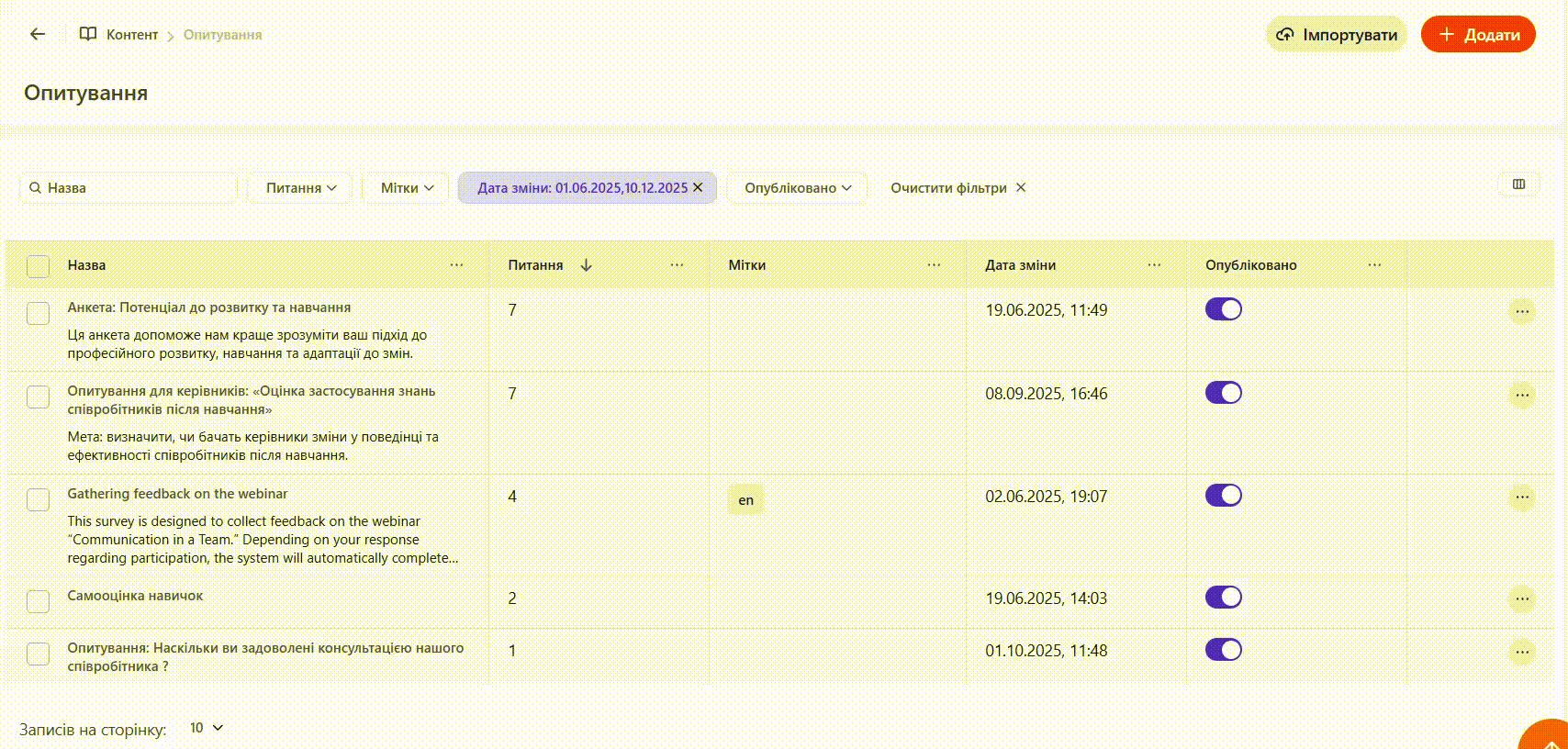
Task: Open more actions for Gathering feedback row
Action: point(1521,497)
